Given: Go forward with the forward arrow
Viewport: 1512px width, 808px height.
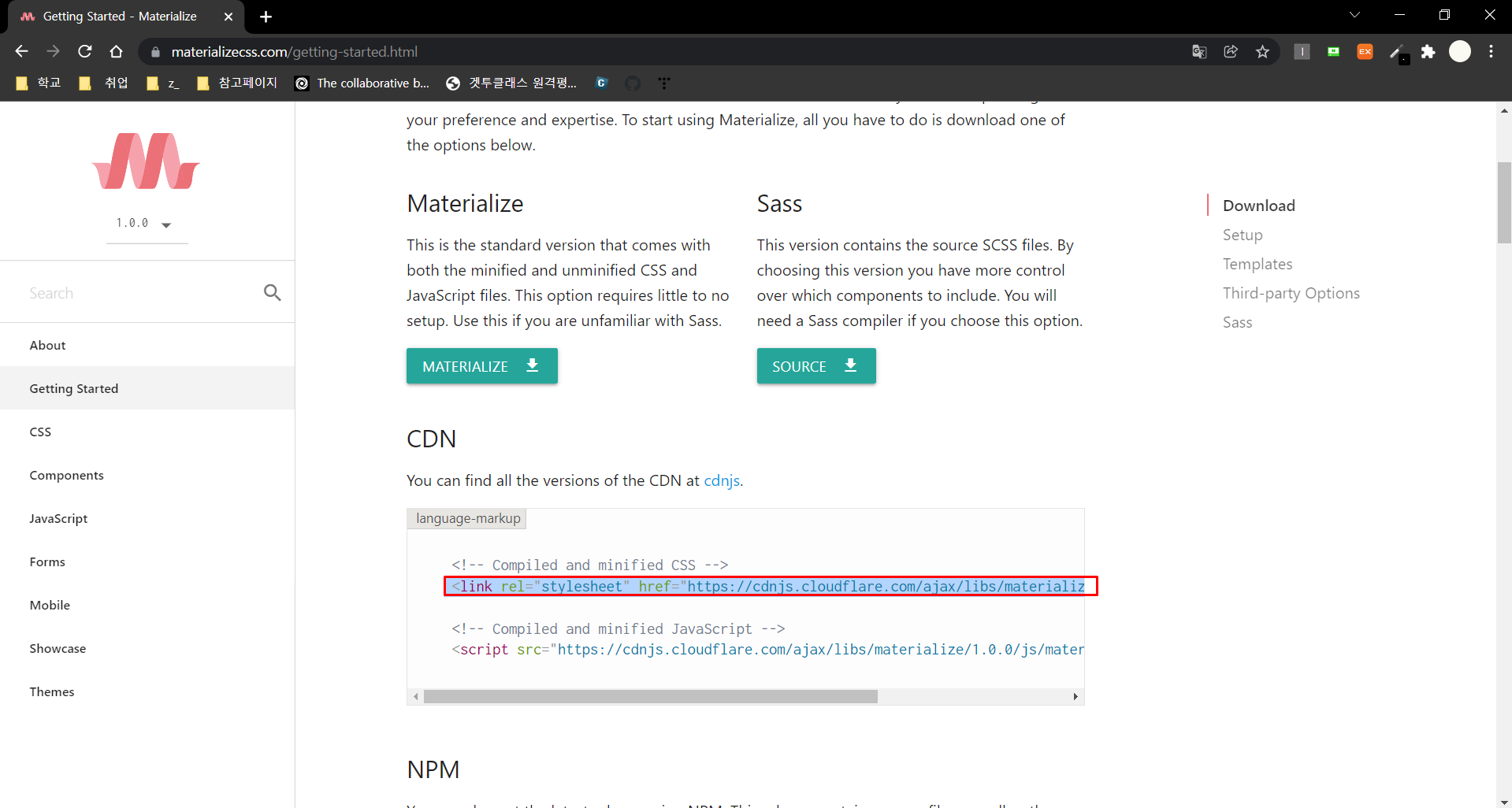Looking at the screenshot, I should [x=53, y=52].
